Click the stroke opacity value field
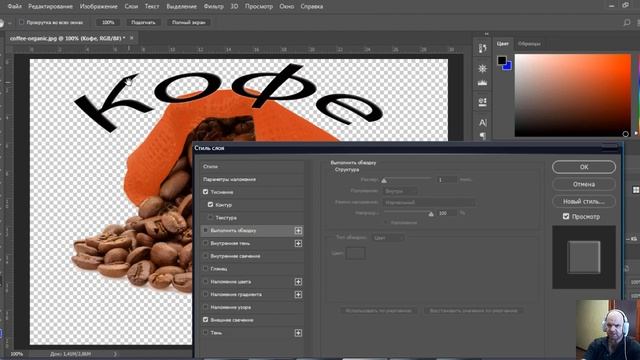Viewport: 640px width, 360px height. click(x=447, y=213)
